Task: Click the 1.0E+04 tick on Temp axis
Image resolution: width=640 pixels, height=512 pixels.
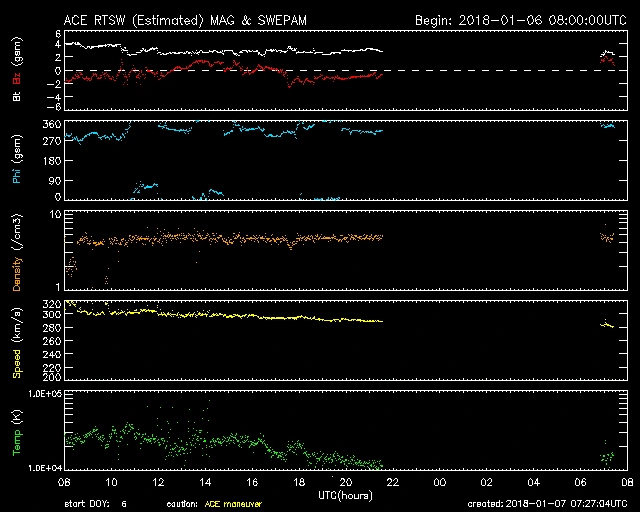Action: pyautogui.click(x=45, y=468)
